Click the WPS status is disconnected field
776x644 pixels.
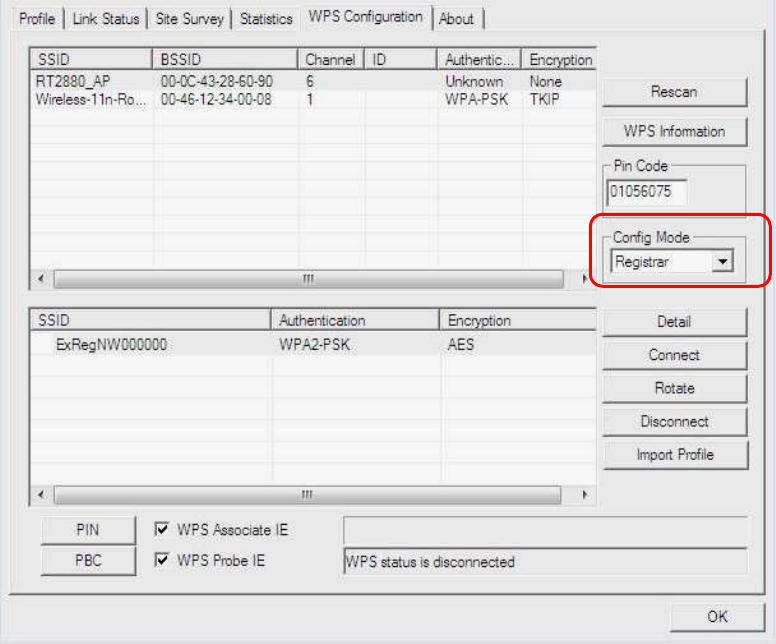545,561
